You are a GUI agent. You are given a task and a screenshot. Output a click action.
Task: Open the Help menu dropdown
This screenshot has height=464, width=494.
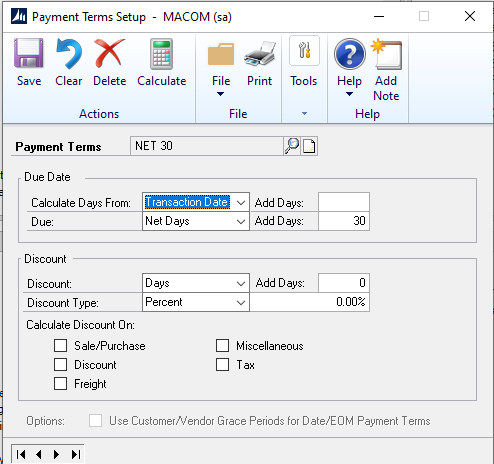[x=349, y=68]
